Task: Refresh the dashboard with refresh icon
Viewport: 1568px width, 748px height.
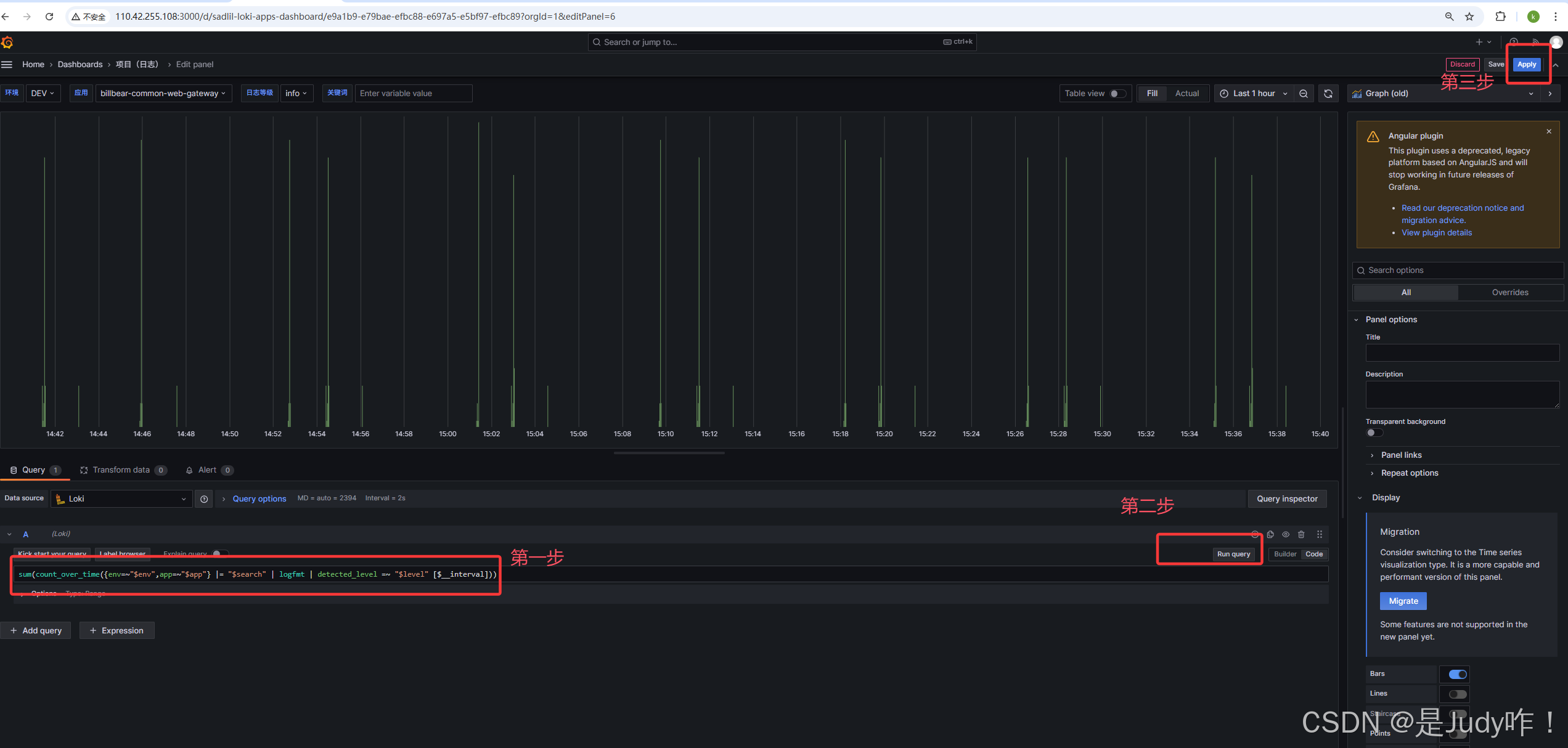Action: [x=1328, y=94]
